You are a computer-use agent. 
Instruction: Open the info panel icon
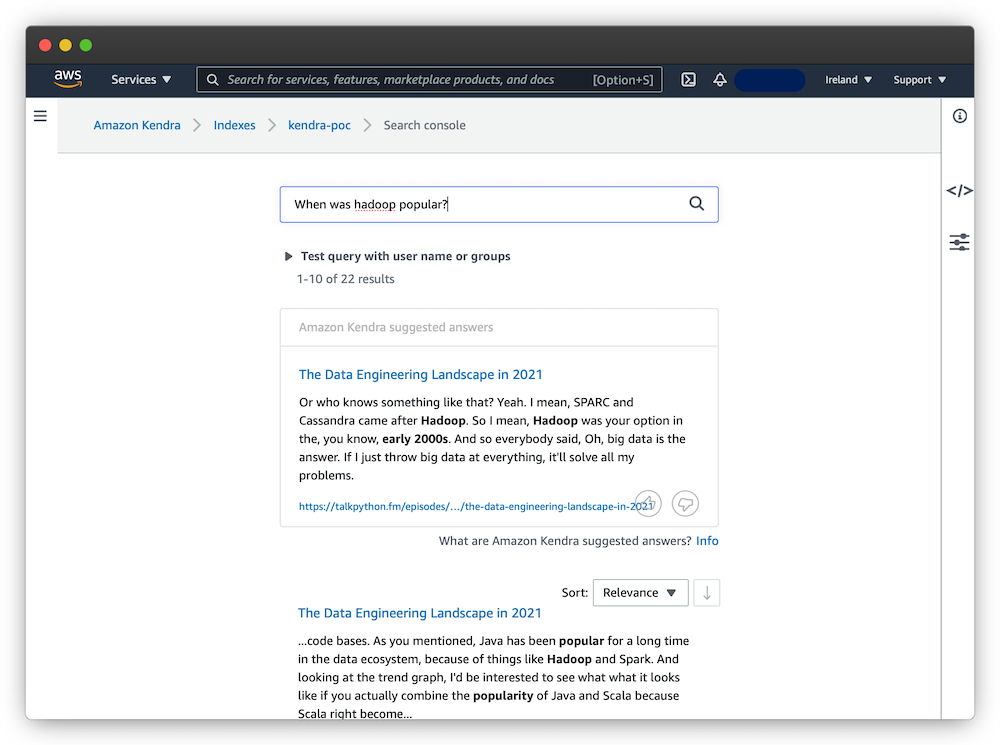point(959,116)
